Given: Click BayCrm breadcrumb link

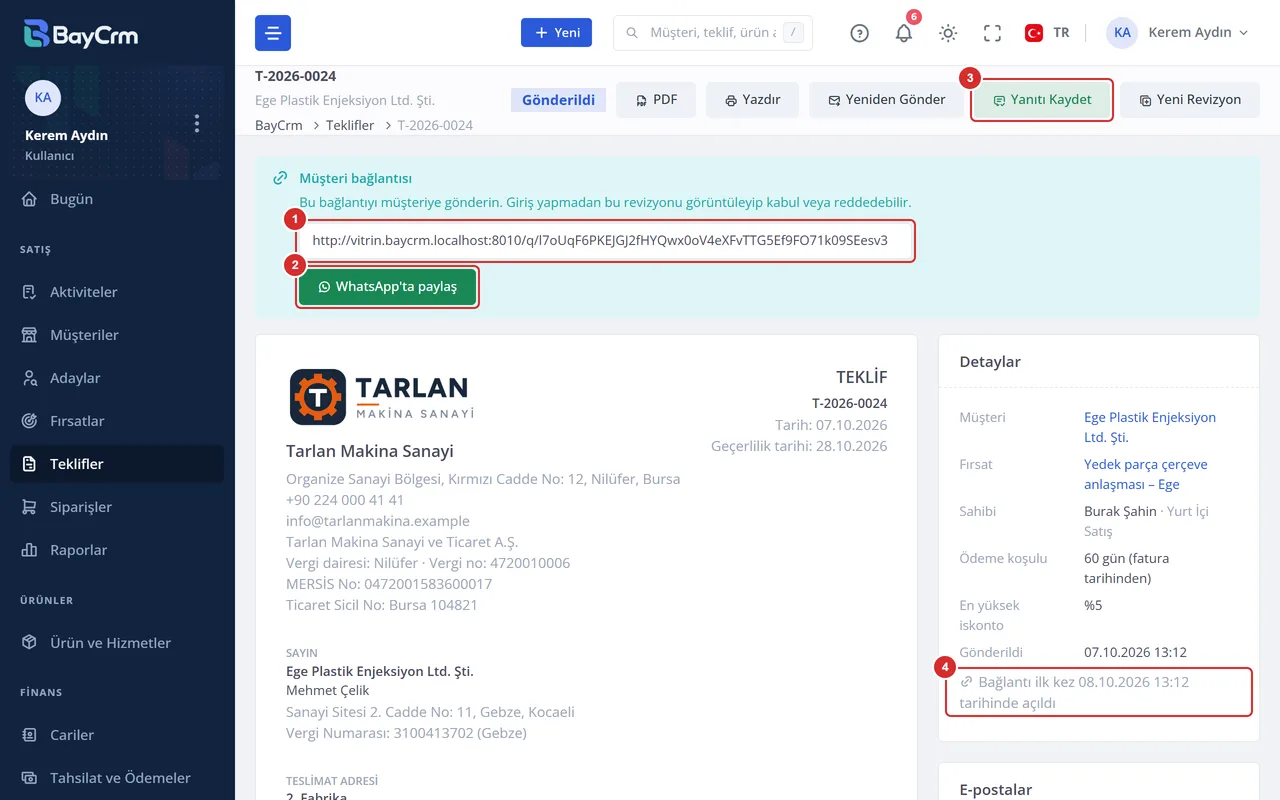Looking at the screenshot, I should pos(279,125).
